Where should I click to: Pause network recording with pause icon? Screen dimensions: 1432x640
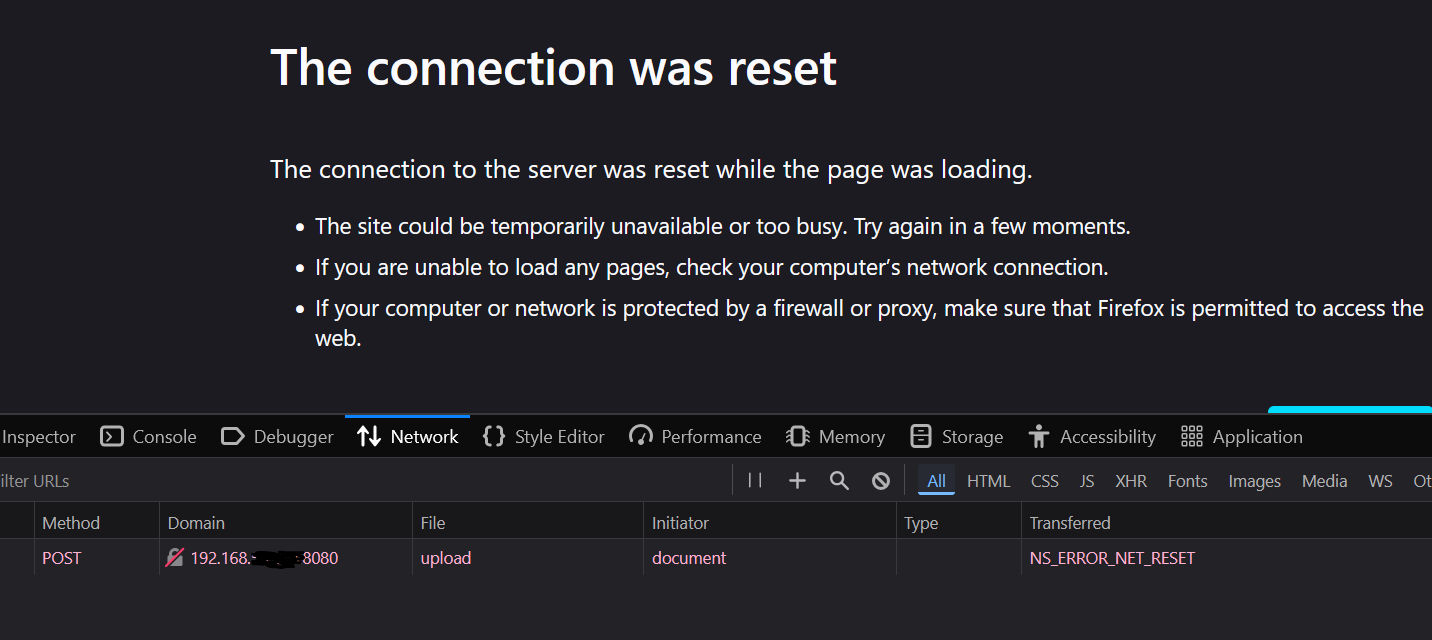point(755,481)
